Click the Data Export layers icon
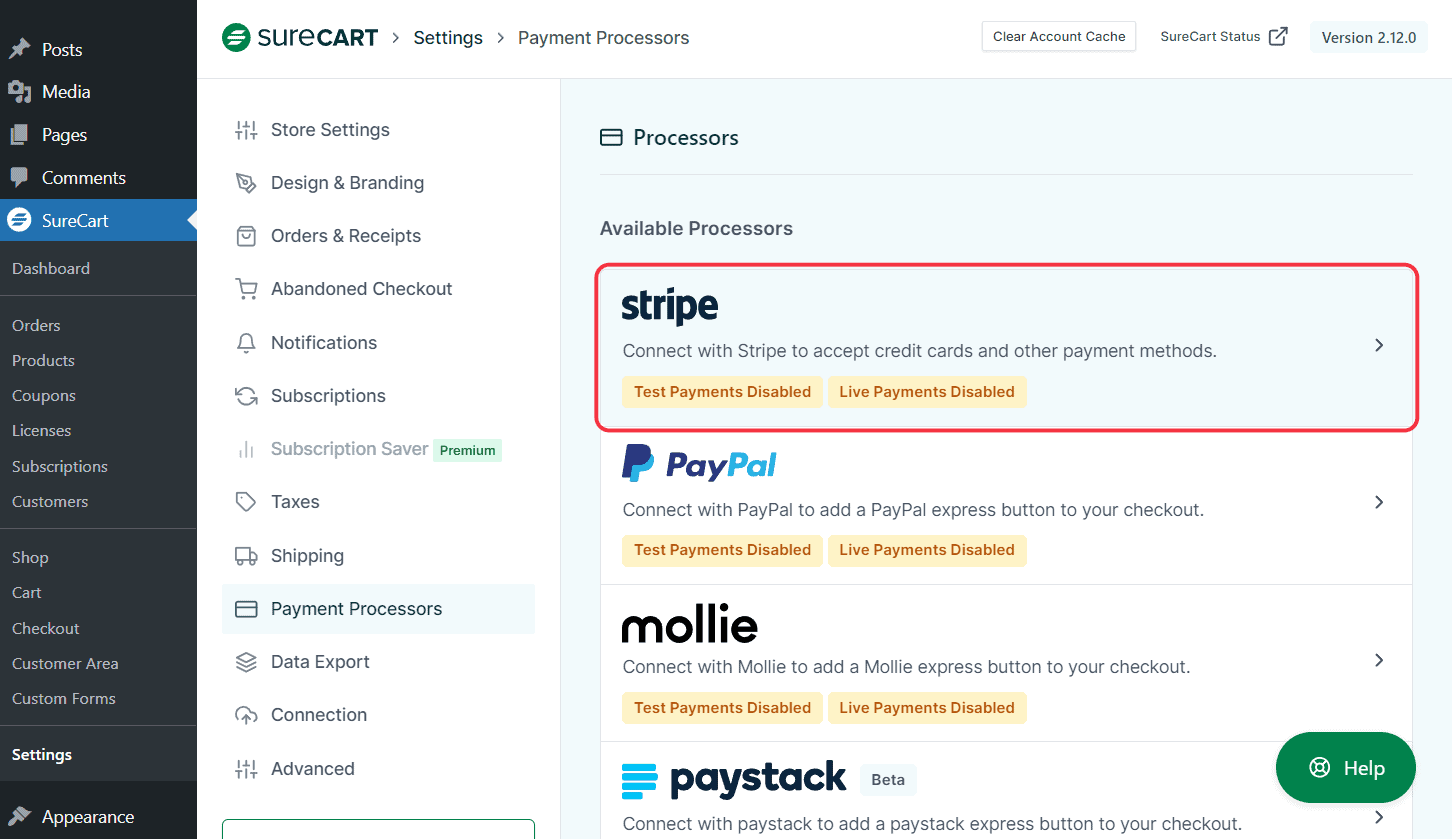Viewport: 1452px width, 839px height. pyautogui.click(x=246, y=662)
